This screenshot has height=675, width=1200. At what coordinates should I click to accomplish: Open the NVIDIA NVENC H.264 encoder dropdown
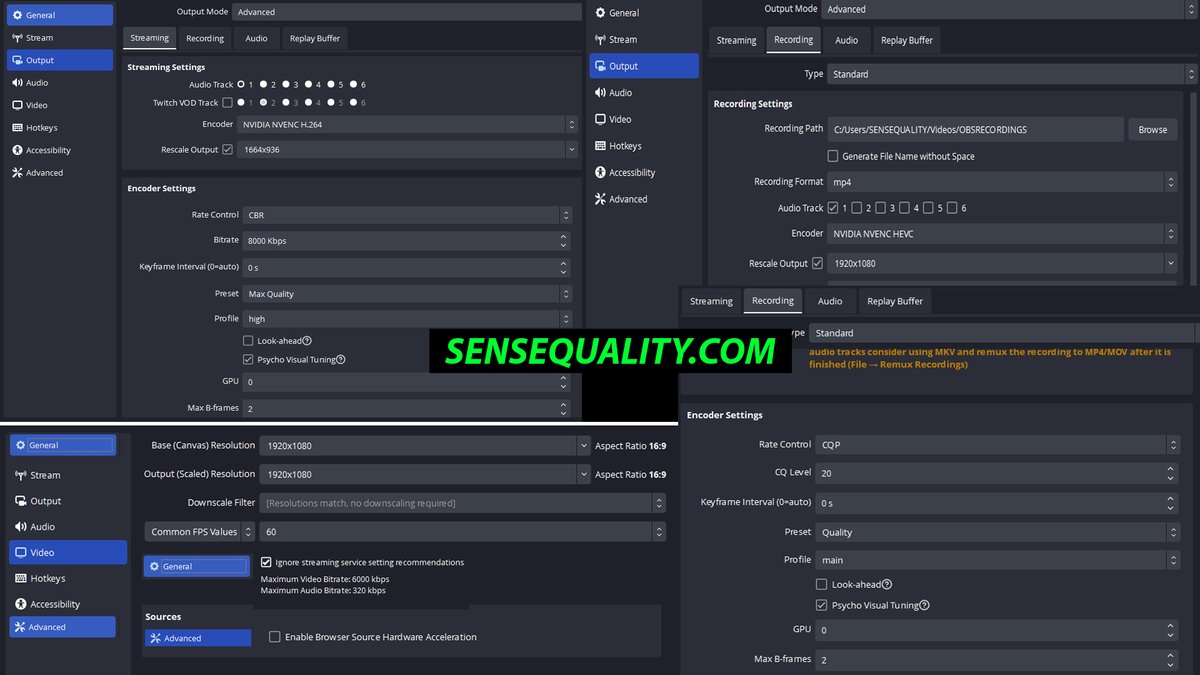coord(407,125)
